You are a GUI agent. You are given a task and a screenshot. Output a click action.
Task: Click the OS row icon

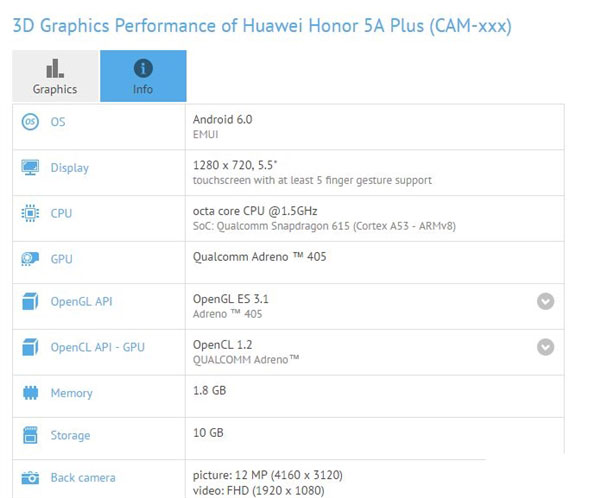coord(30,122)
